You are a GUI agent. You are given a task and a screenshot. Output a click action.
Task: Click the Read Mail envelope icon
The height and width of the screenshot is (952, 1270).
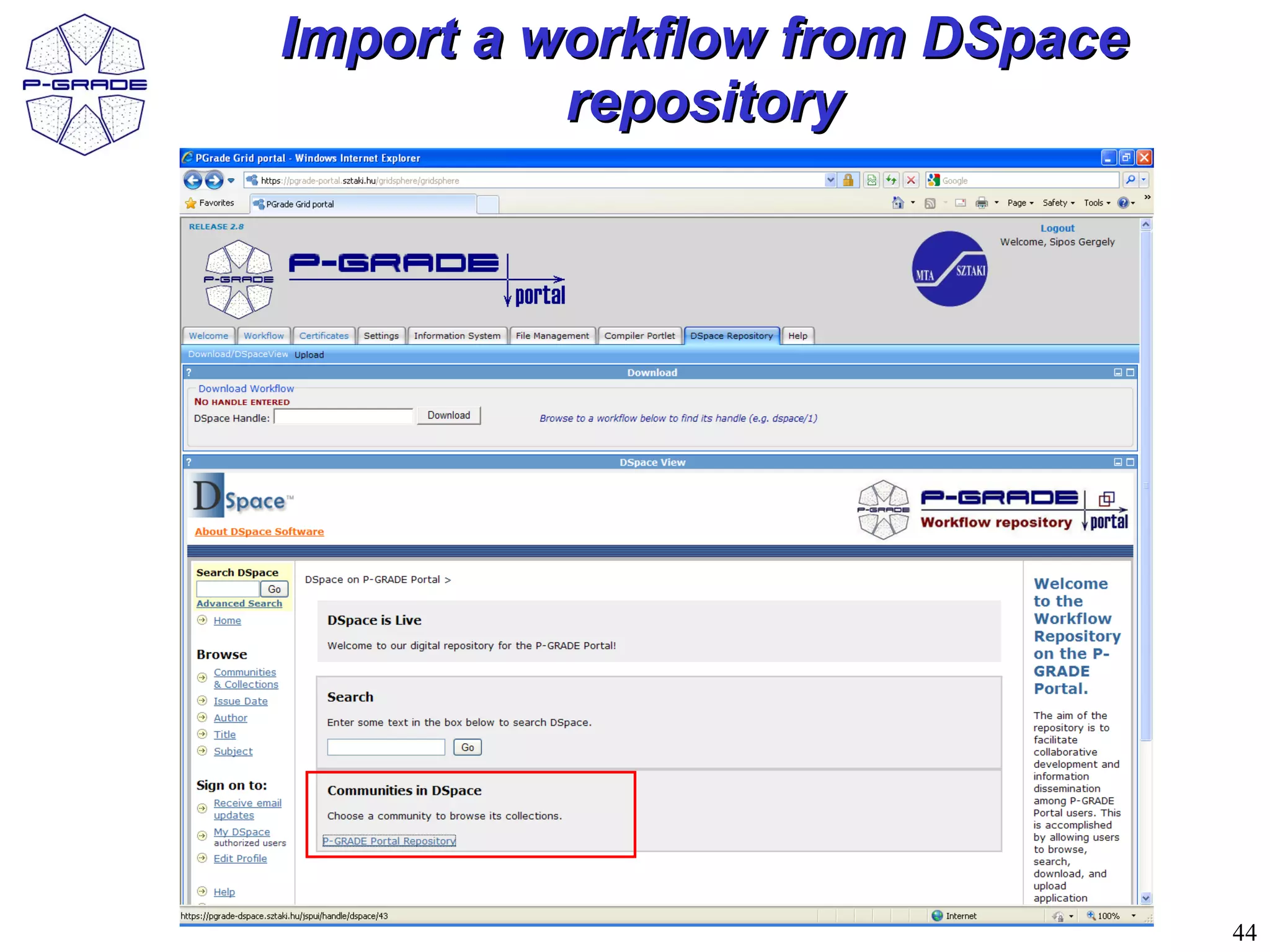(x=961, y=203)
